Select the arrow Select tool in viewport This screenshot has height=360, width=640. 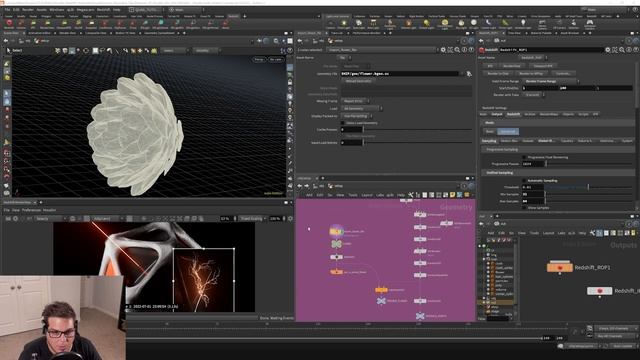click(9, 51)
